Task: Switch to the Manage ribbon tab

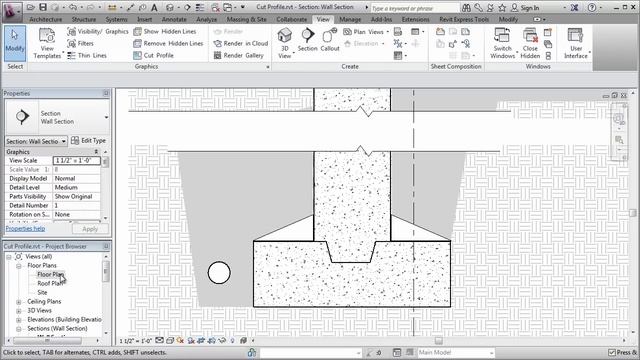Action: pos(350,19)
